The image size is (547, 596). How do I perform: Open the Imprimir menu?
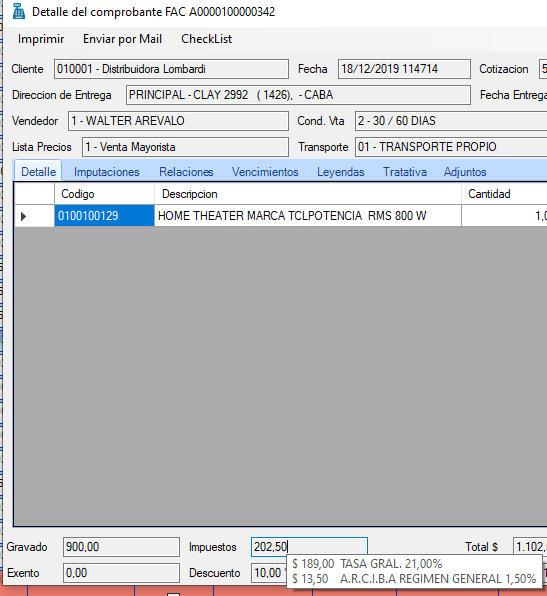[x=41, y=39]
